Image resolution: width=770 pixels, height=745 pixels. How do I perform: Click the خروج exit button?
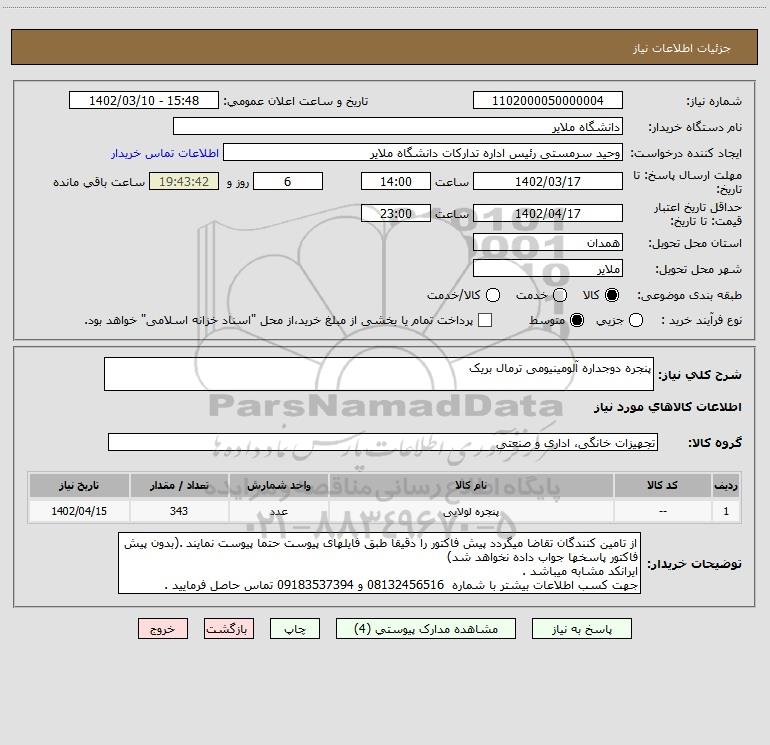(163, 629)
